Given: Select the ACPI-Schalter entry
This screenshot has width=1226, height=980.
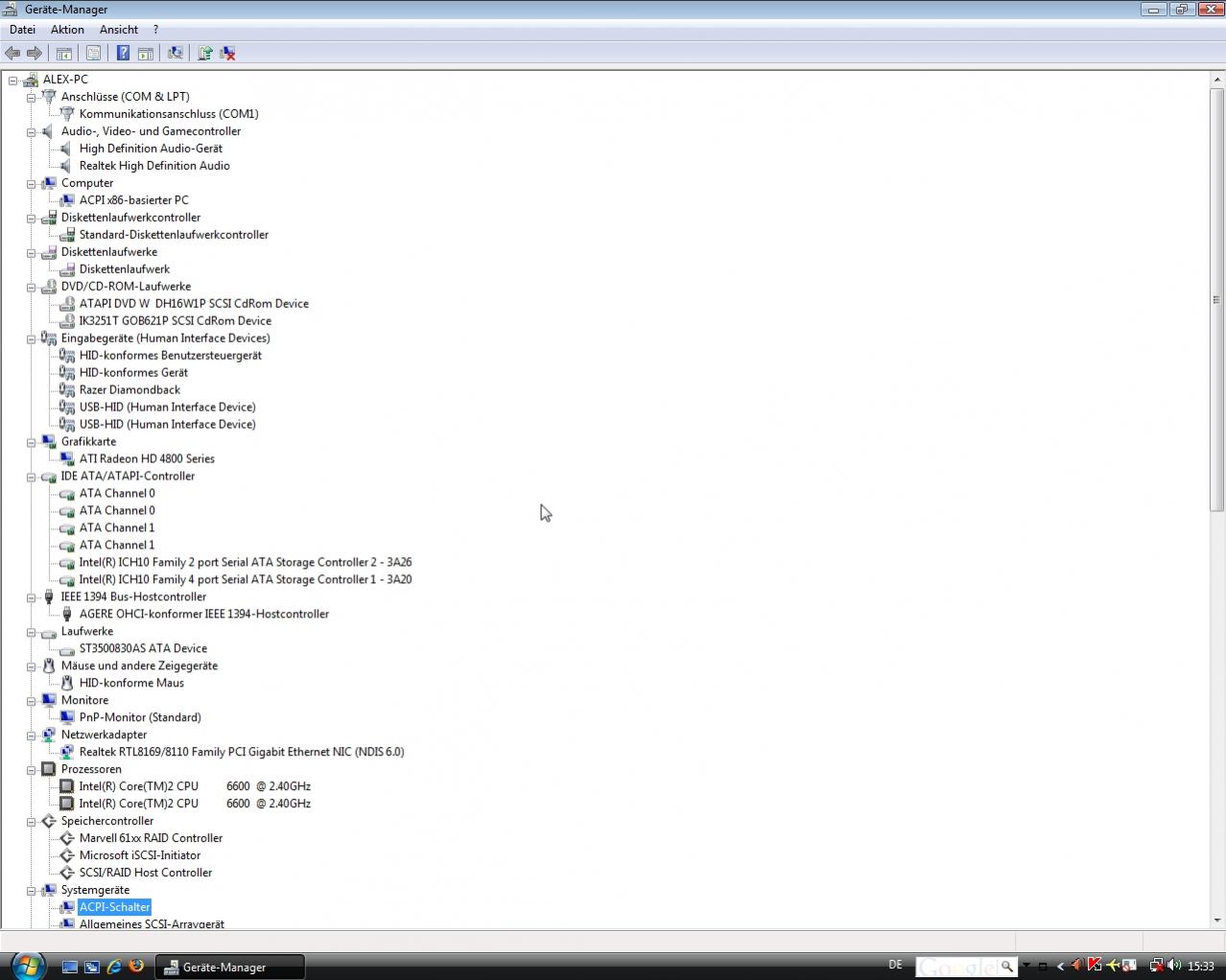Looking at the screenshot, I should pos(114,907).
